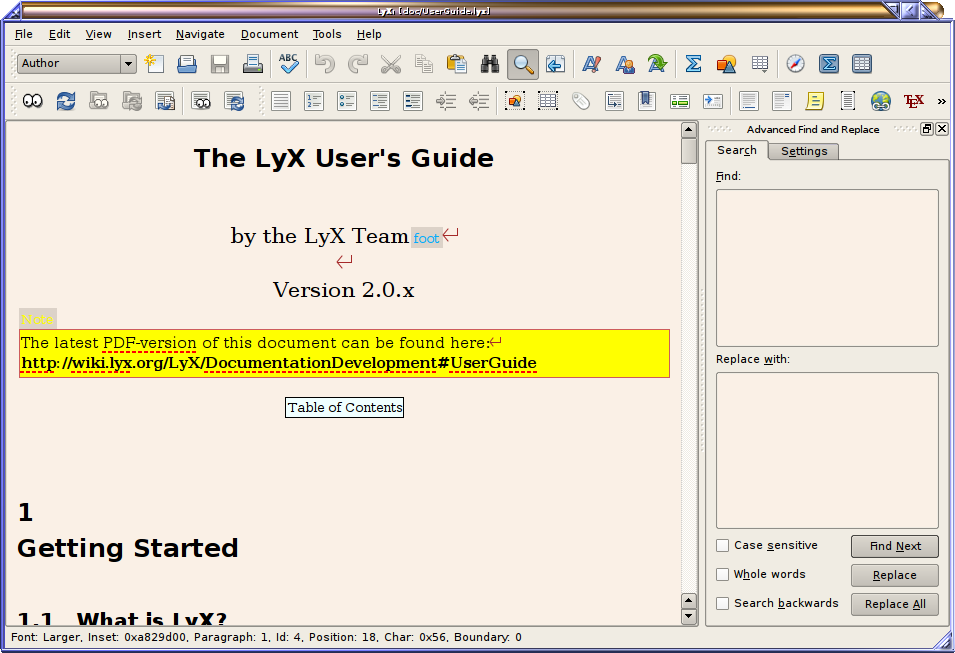
Task: Enable Whole words checkbox
Action: [x=722, y=574]
